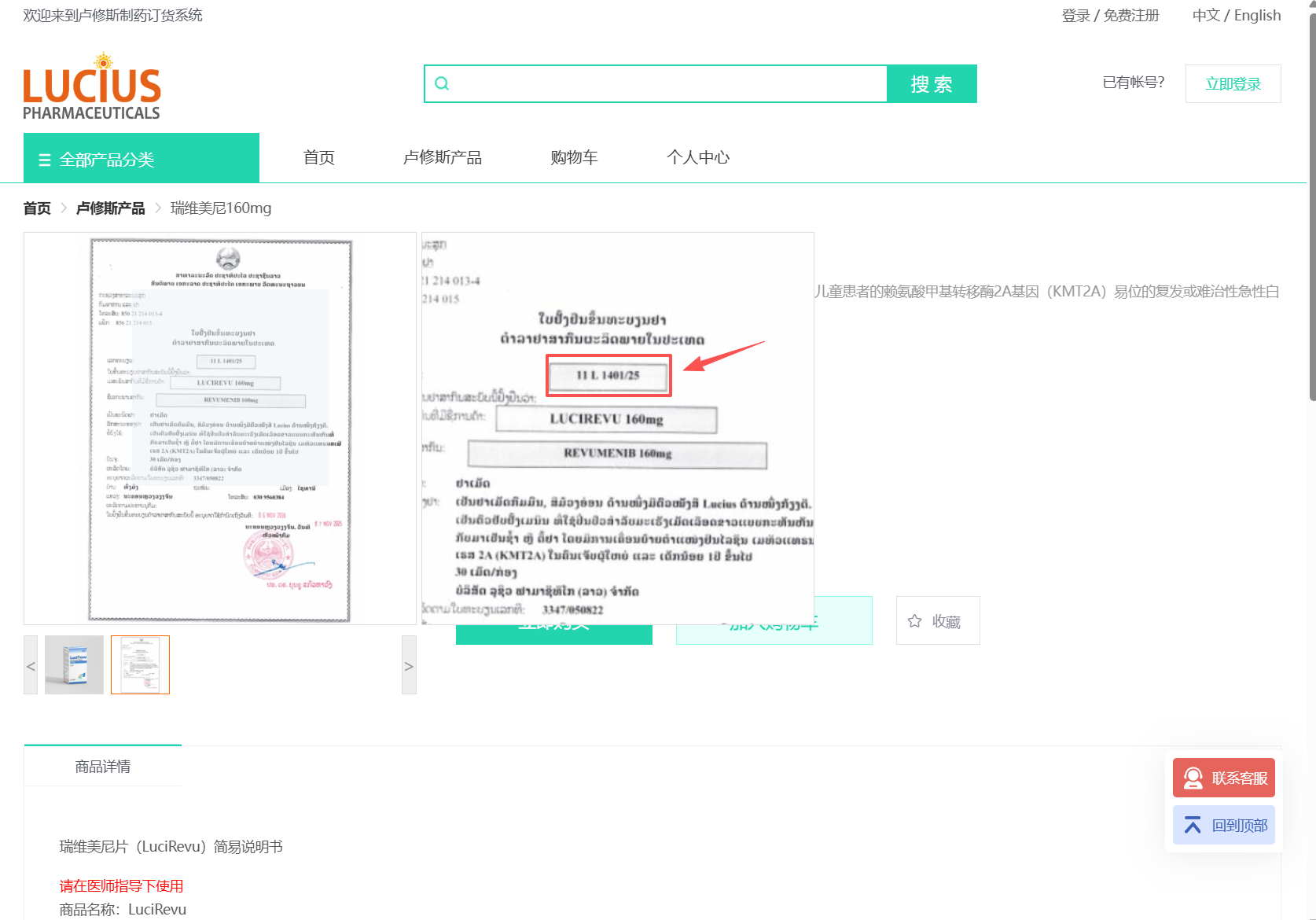Click the 立即登录 button

(x=1233, y=83)
